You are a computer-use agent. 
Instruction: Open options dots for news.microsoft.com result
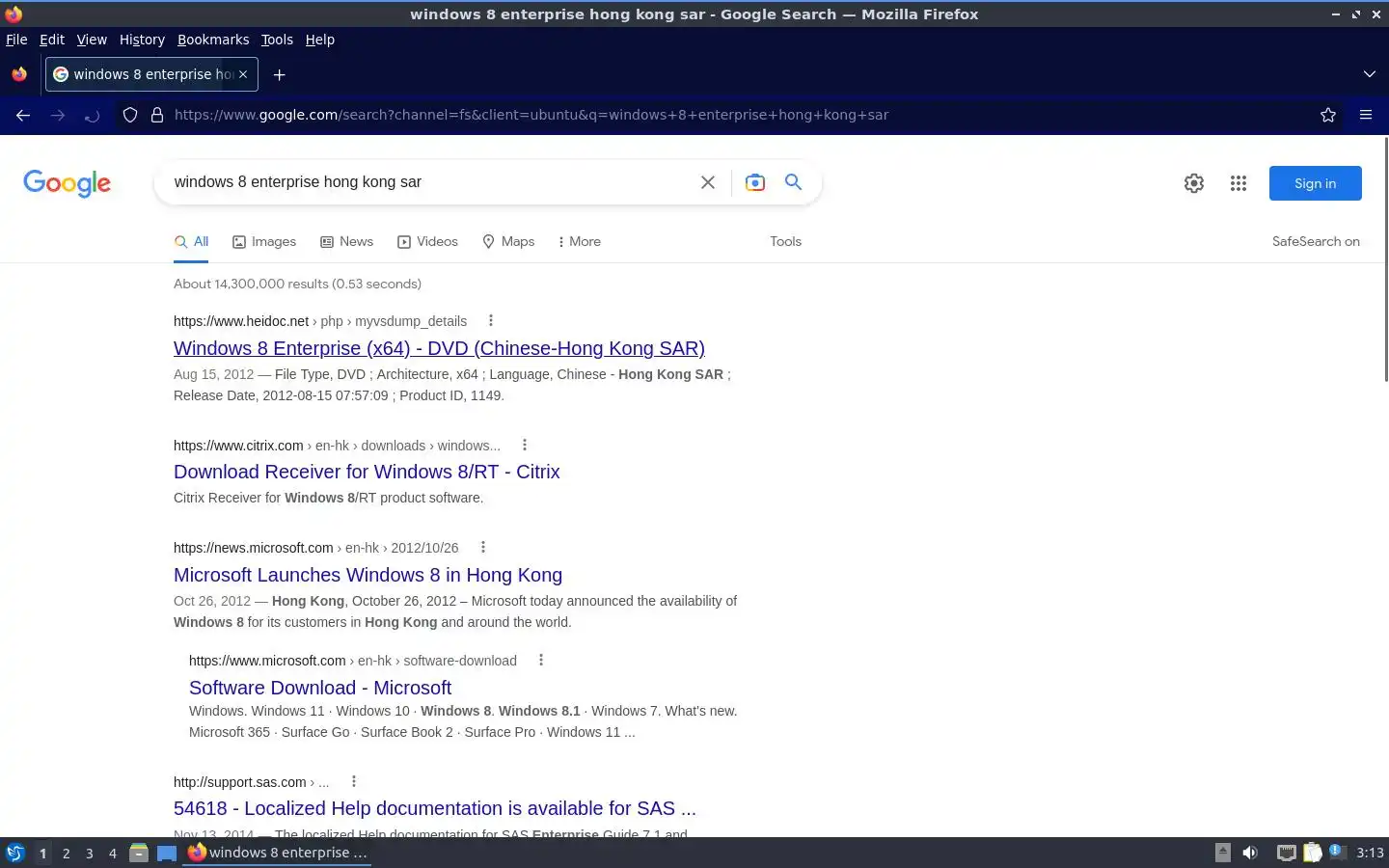click(483, 547)
